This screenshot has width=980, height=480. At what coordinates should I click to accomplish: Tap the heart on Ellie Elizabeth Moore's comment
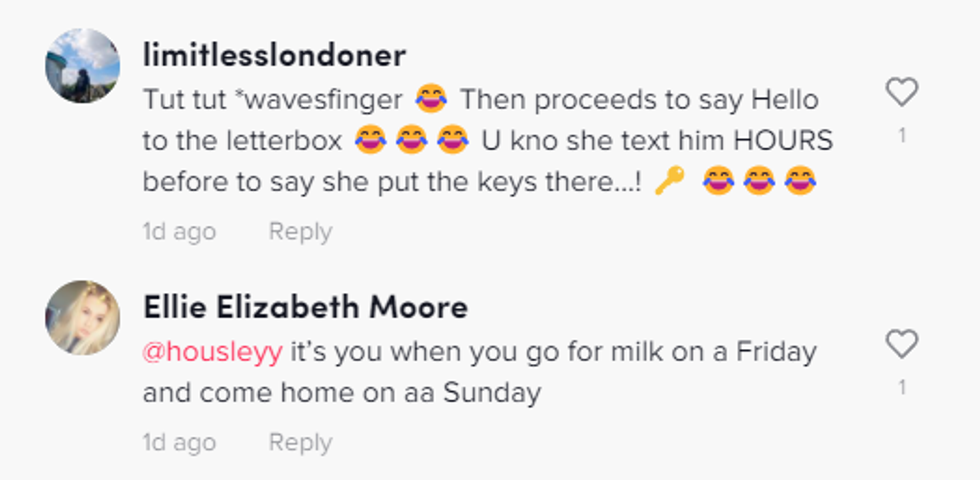click(902, 346)
